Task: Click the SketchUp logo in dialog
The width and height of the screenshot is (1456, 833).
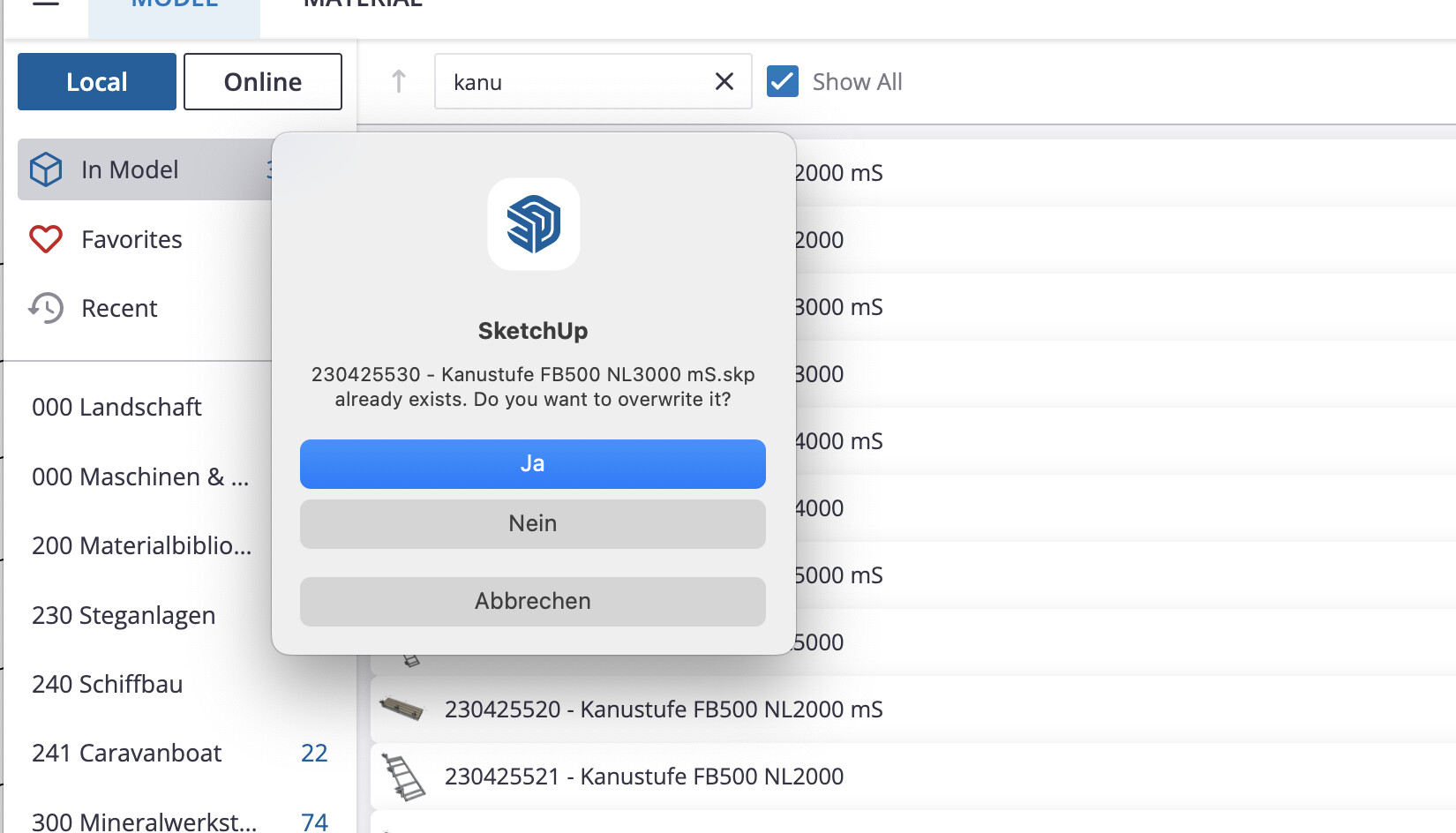Action: [x=534, y=224]
